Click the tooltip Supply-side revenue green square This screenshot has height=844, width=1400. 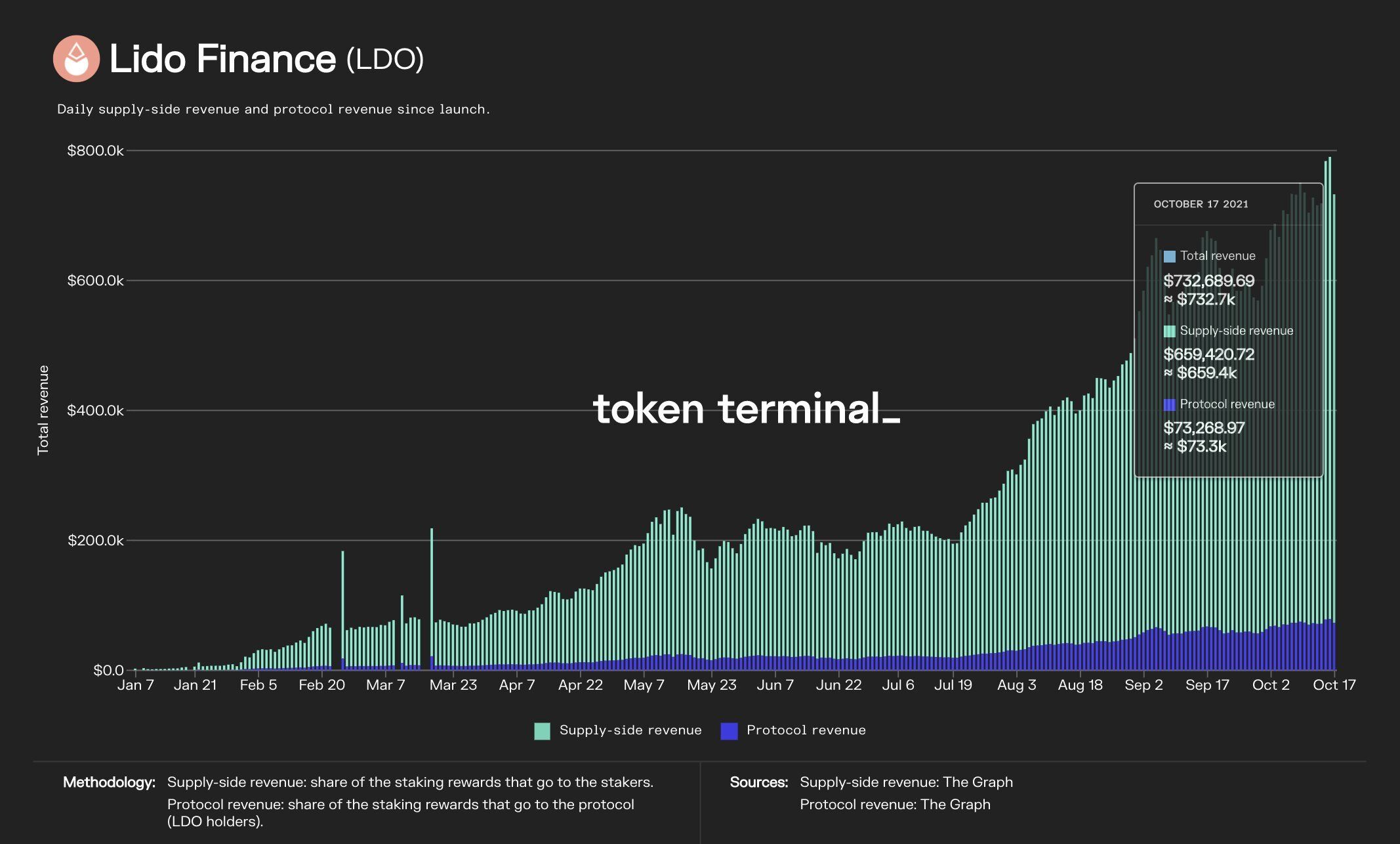tap(1169, 331)
